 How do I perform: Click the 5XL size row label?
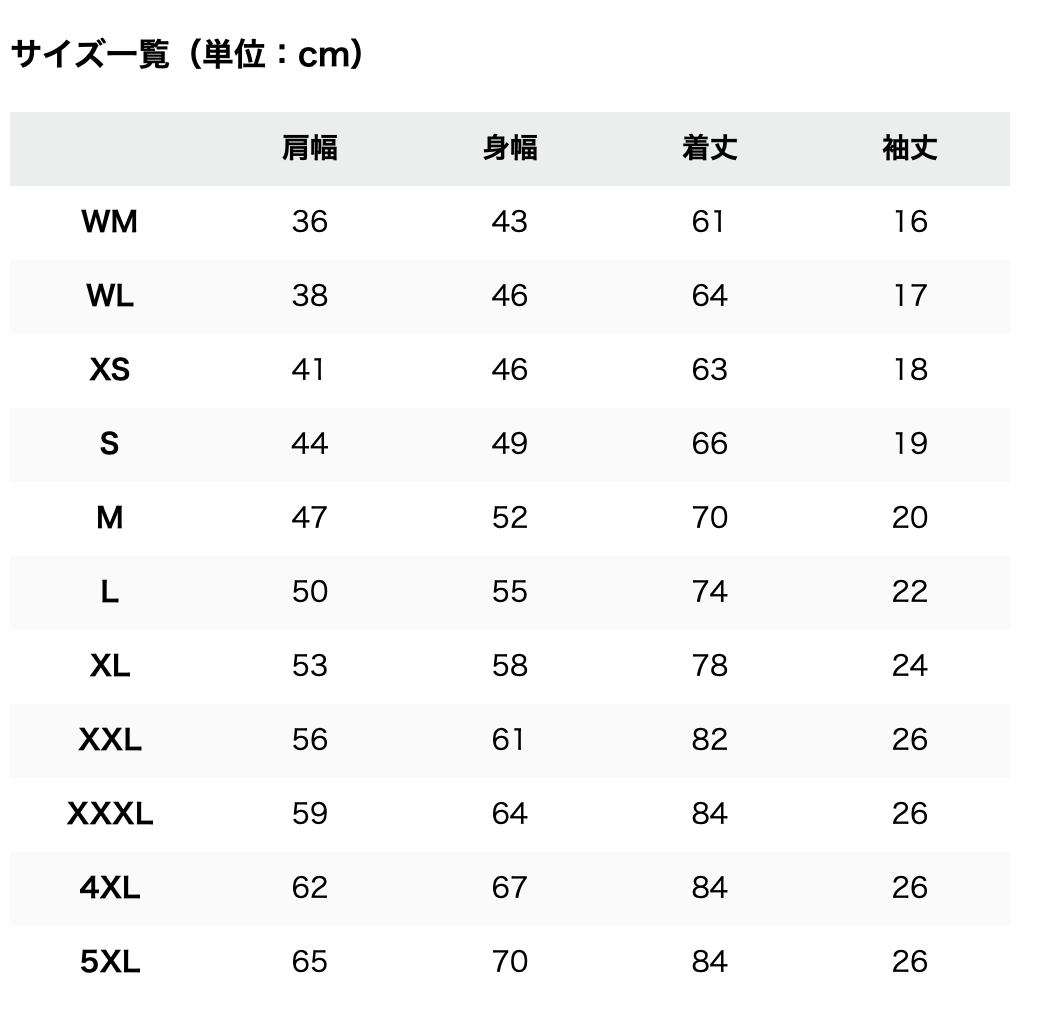(110, 962)
